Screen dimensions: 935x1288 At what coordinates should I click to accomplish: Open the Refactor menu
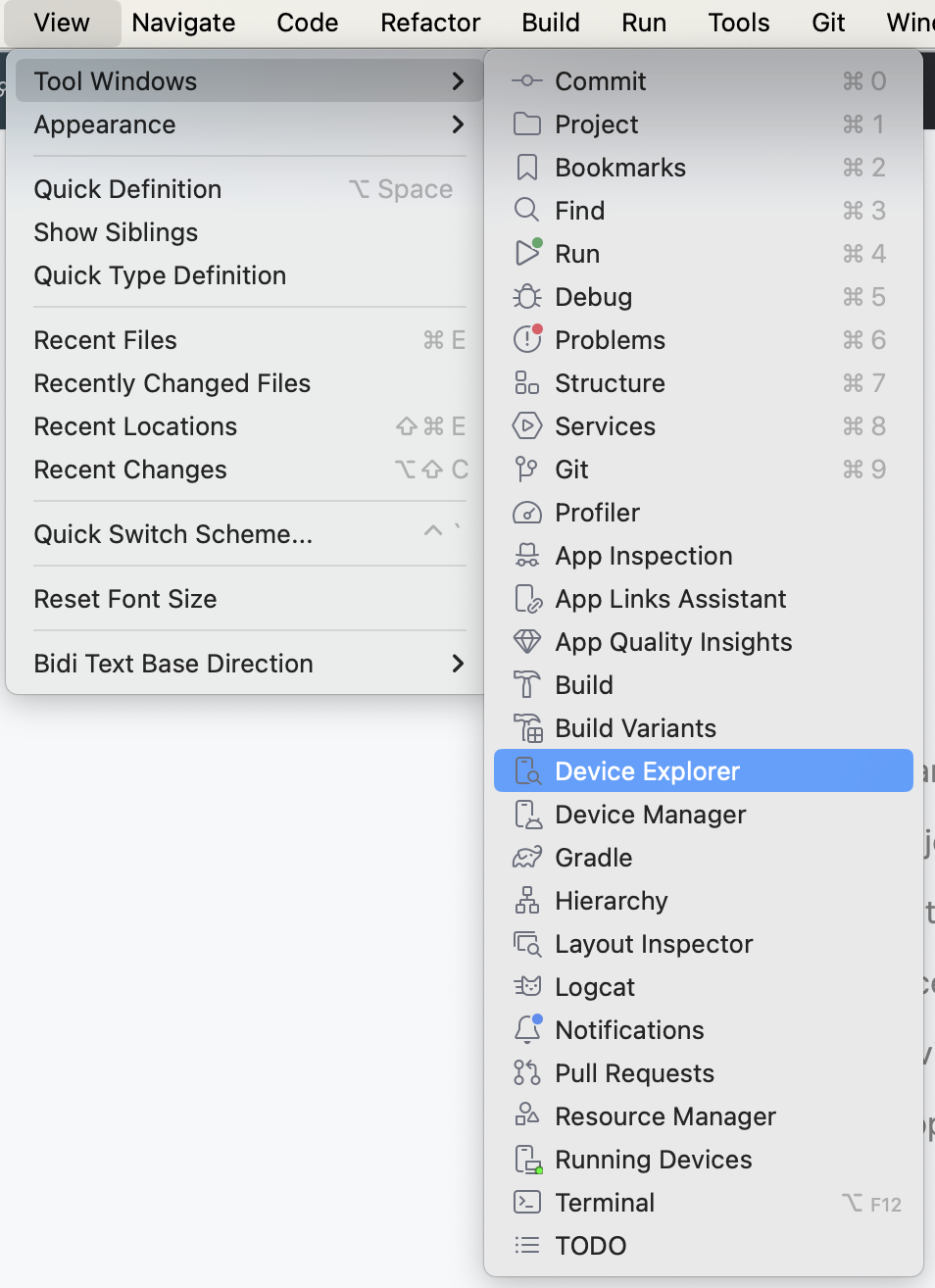pyautogui.click(x=430, y=23)
